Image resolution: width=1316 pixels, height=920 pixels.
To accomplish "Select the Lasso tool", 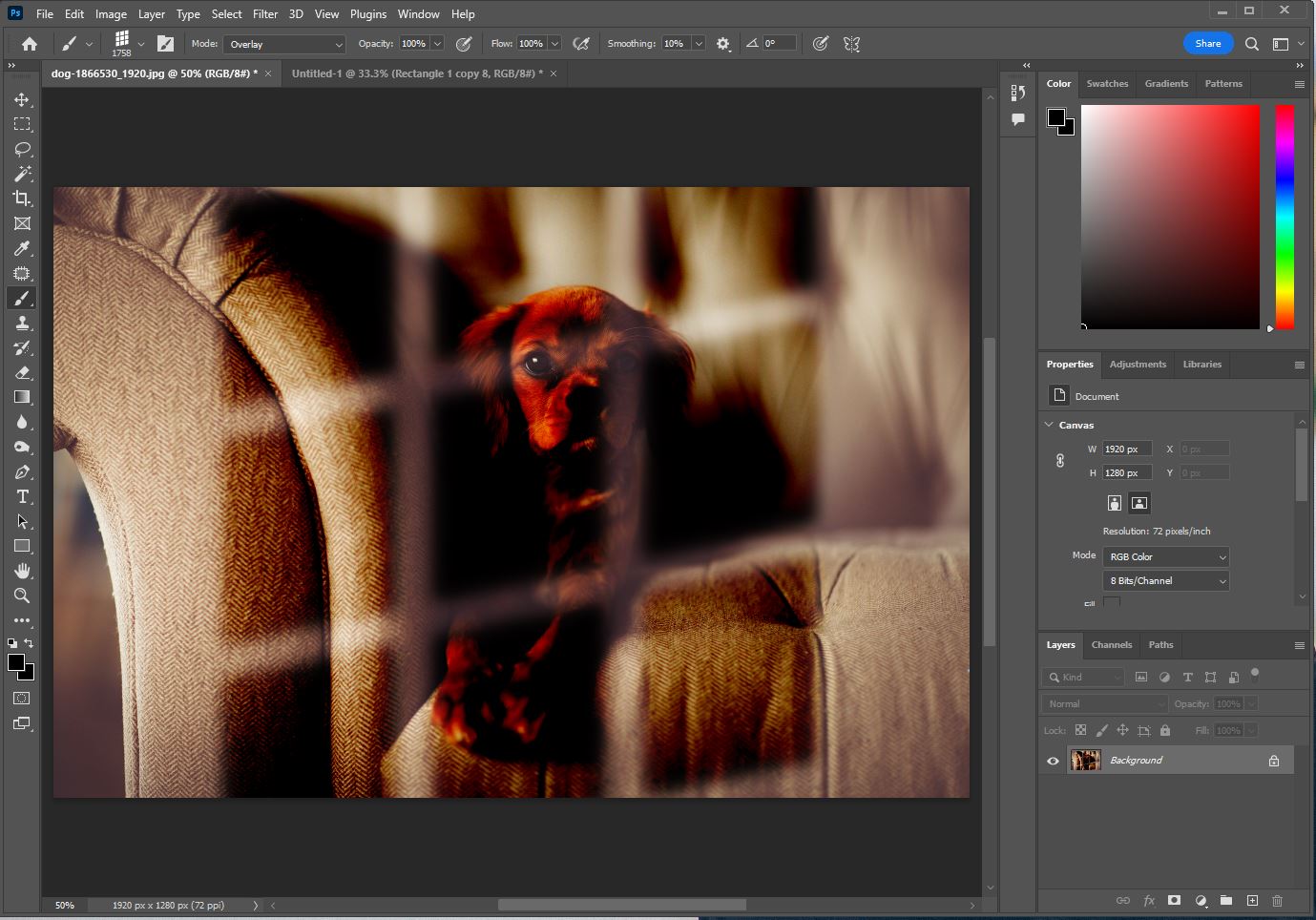I will point(22,149).
